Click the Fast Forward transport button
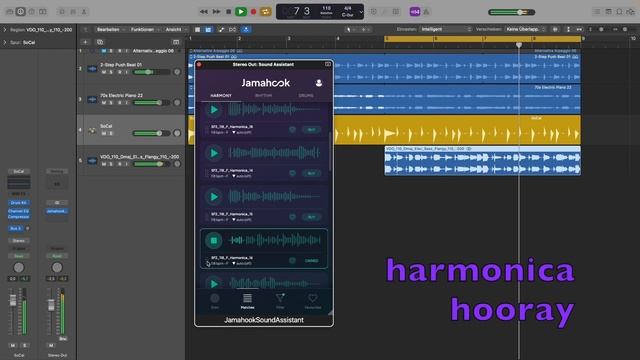The height and width of the screenshot is (360, 640). (x=216, y=12)
